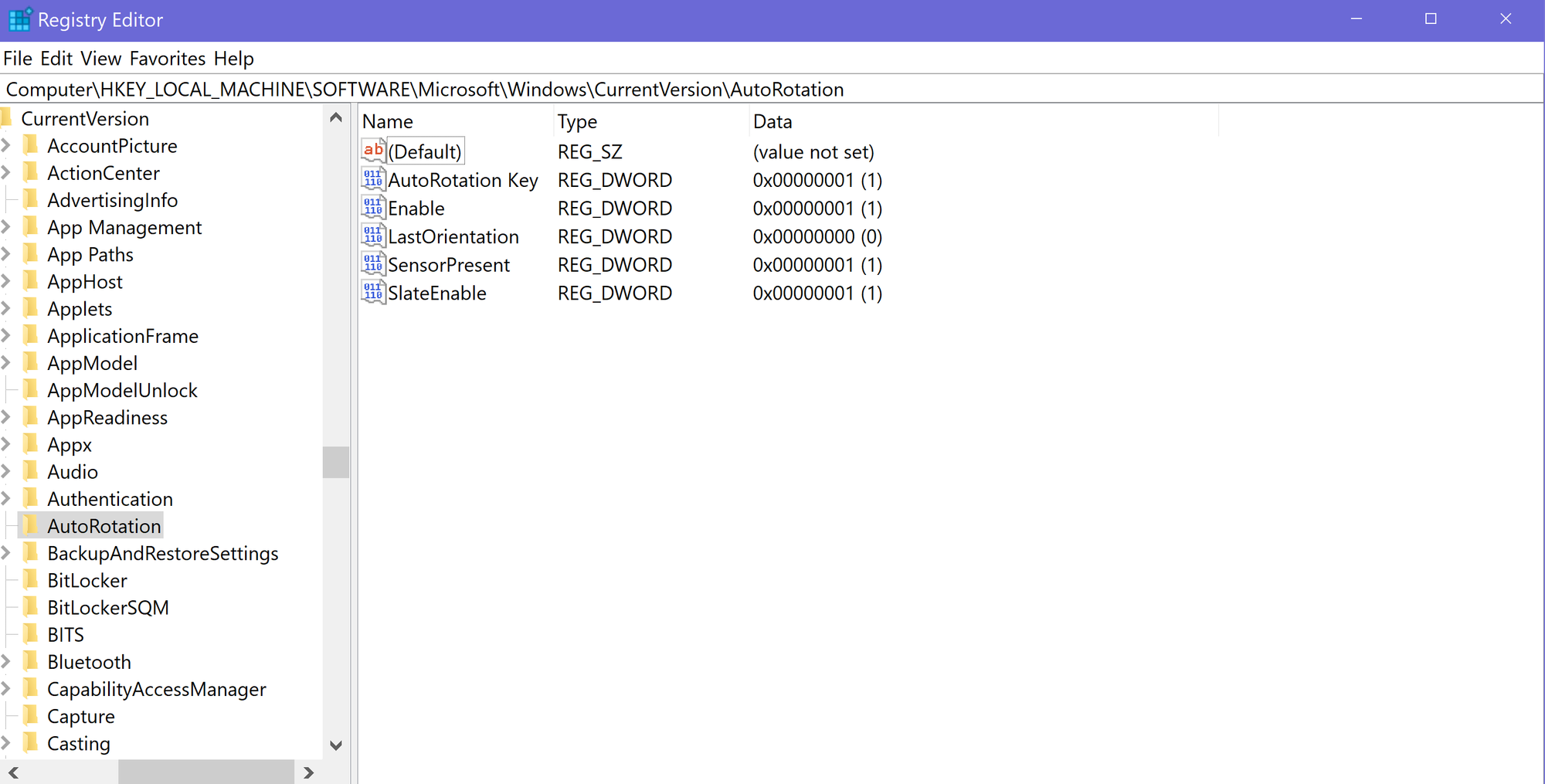
Task: Click the tree scroll up arrow
Action: coord(336,118)
